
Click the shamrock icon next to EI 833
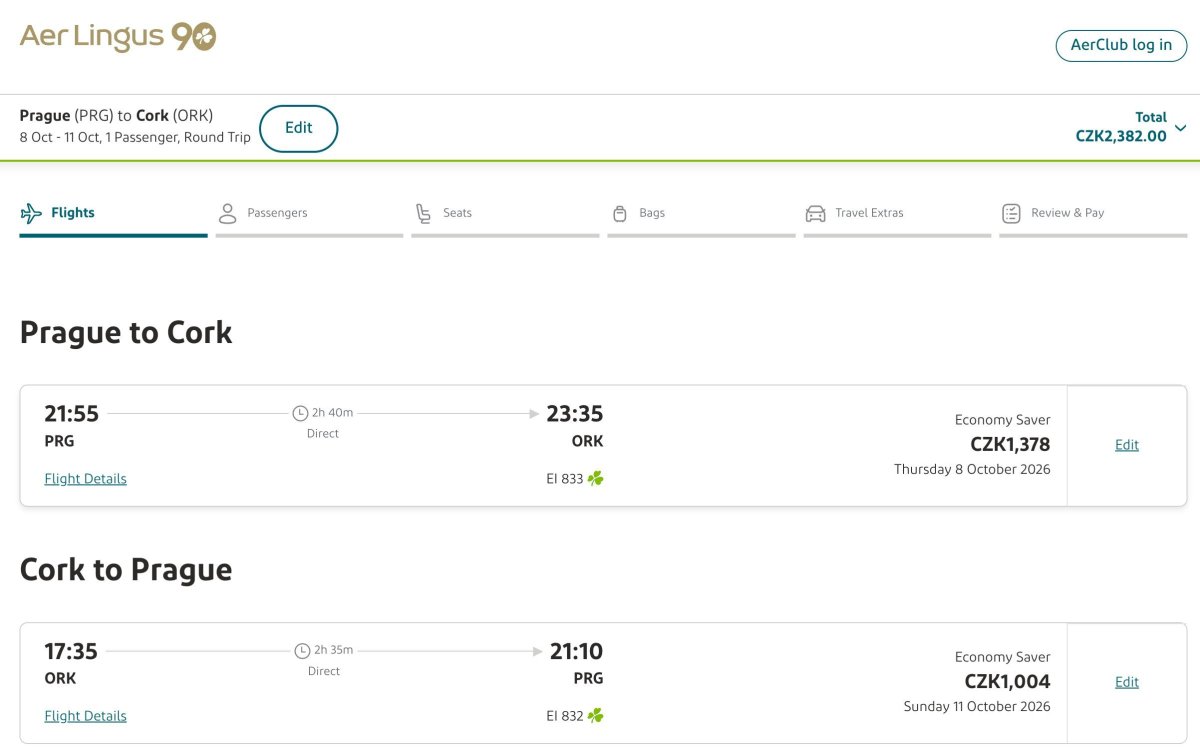tap(596, 479)
